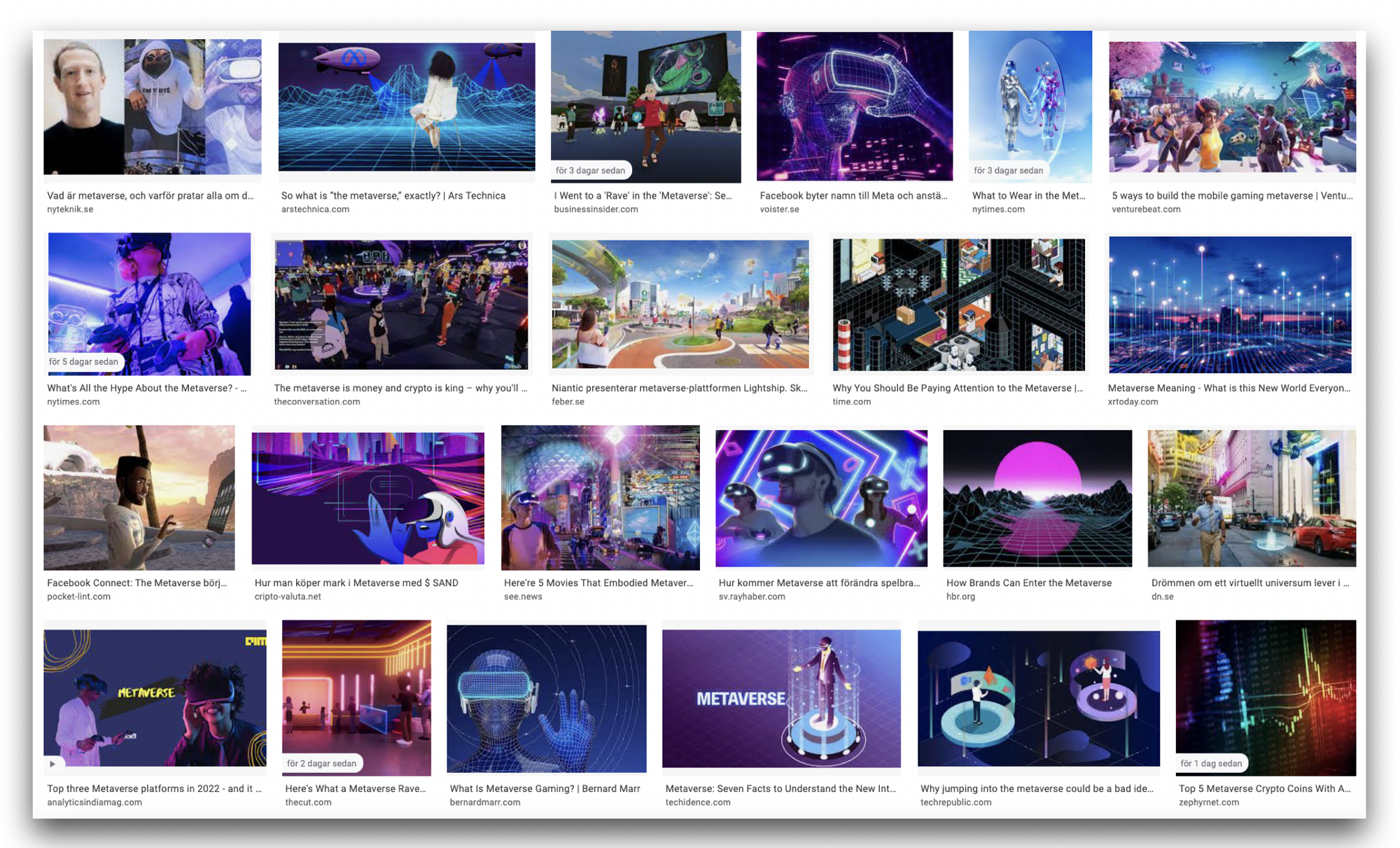
Task: Select venturebeat mobile gaming metaverse image
Action: point(1232,106)
